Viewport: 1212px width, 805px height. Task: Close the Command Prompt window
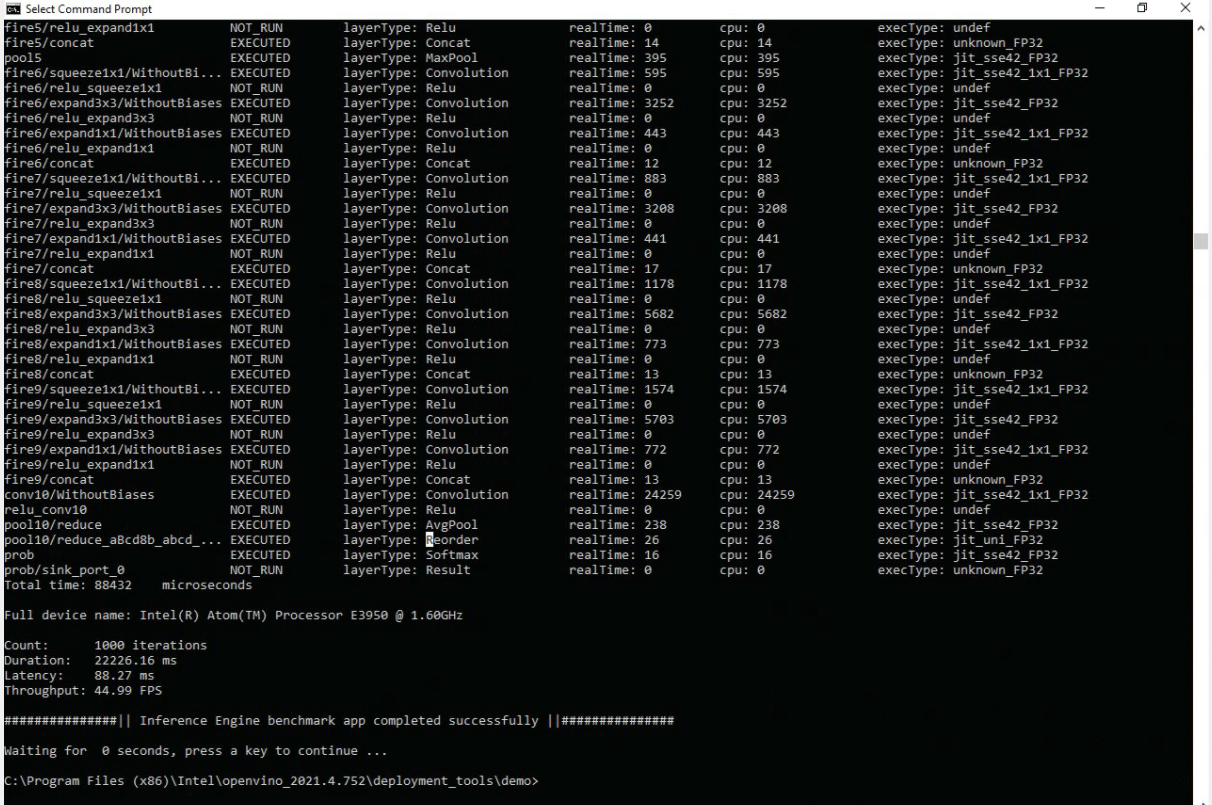click(x=1187, y=9)
